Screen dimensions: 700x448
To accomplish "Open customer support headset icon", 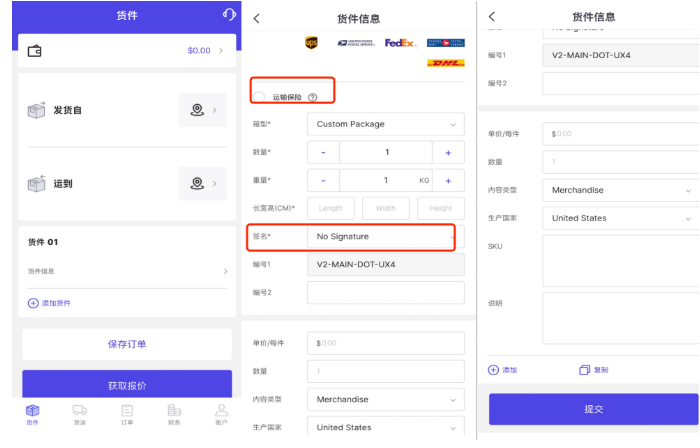I will tap(229, 14).
